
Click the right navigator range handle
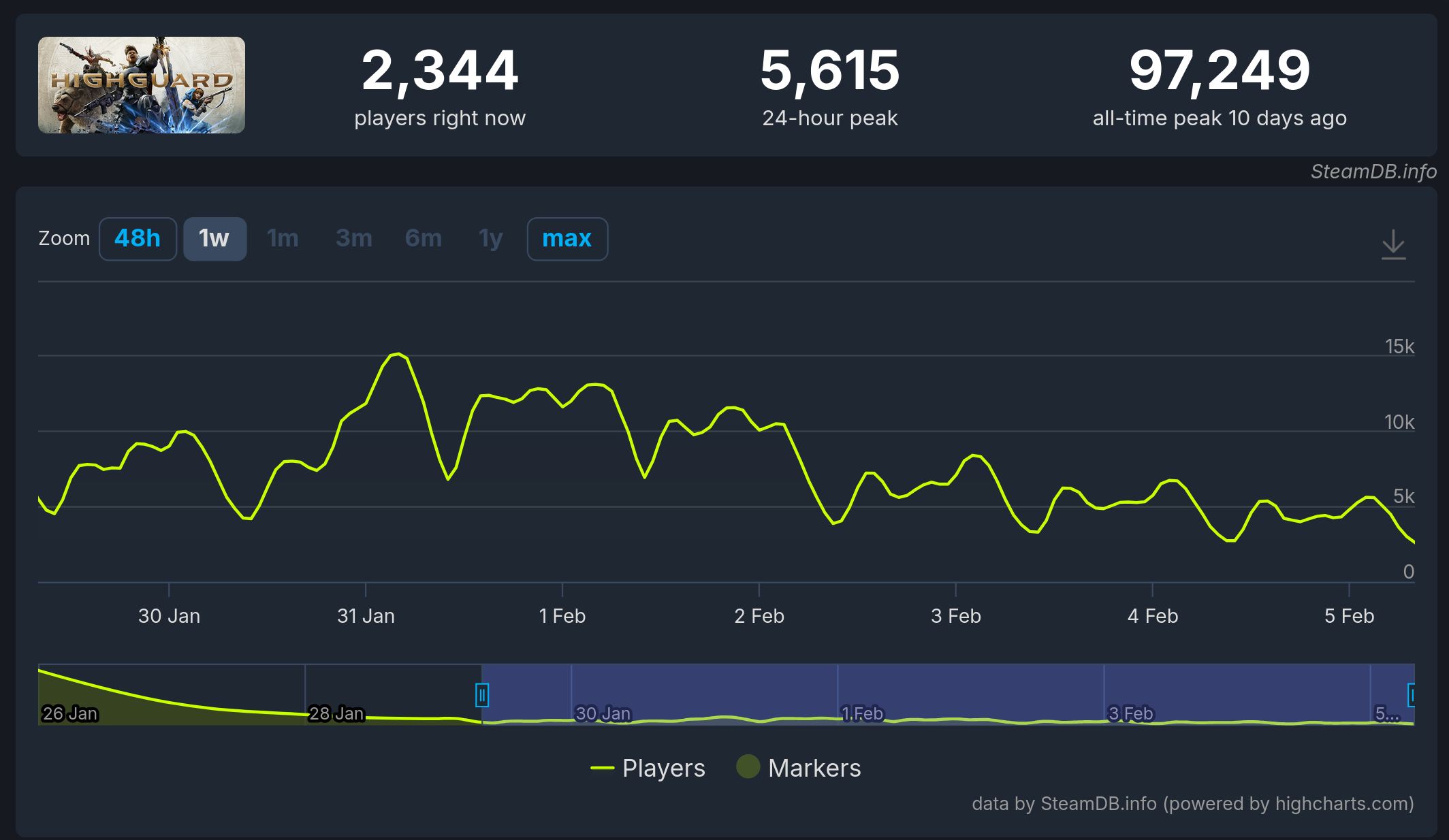coord(1412,695)
